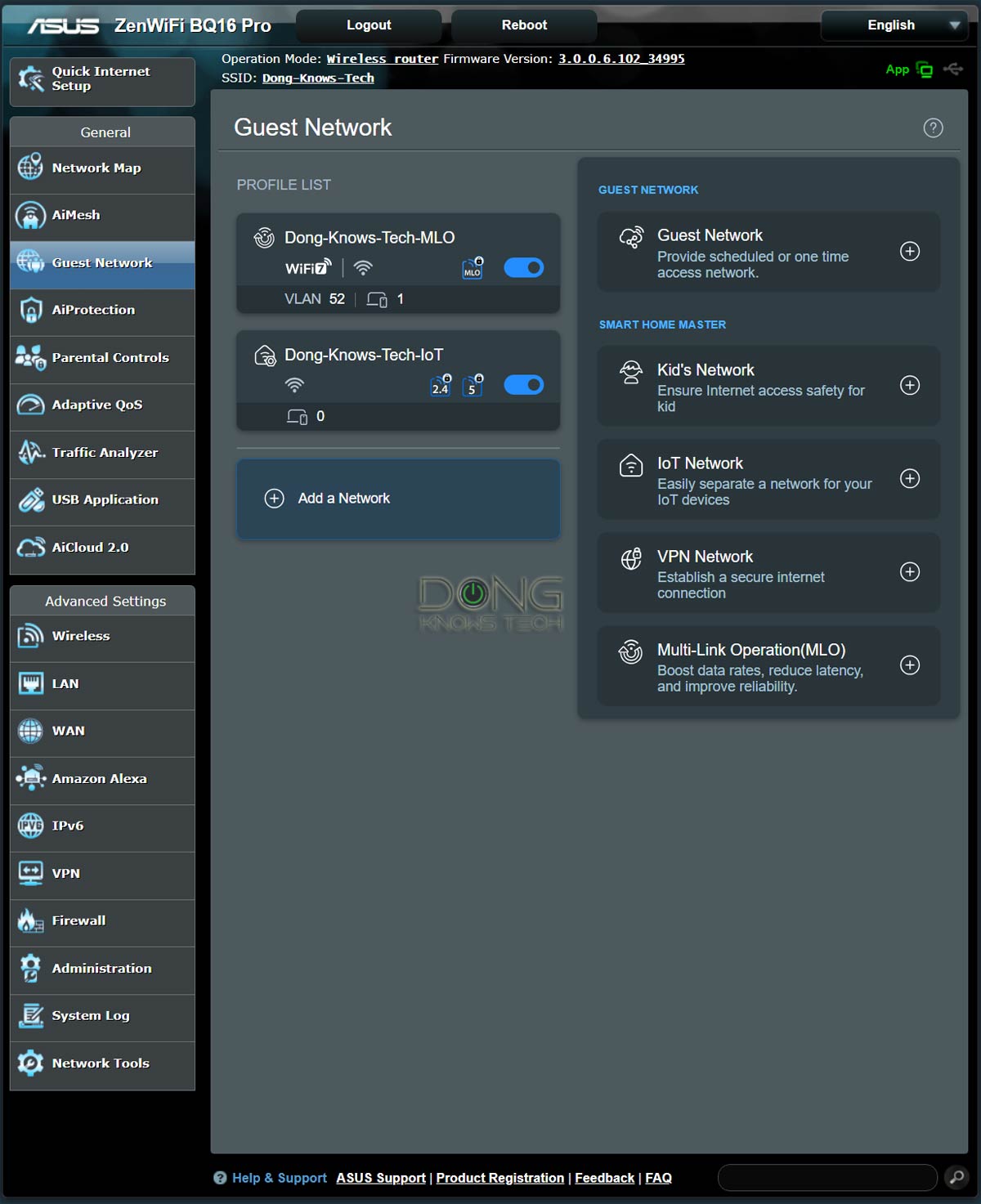The height and width of the screenshot is (1204, 981).
Task: Click the USB status icon in header
Action: pos(953,69)
